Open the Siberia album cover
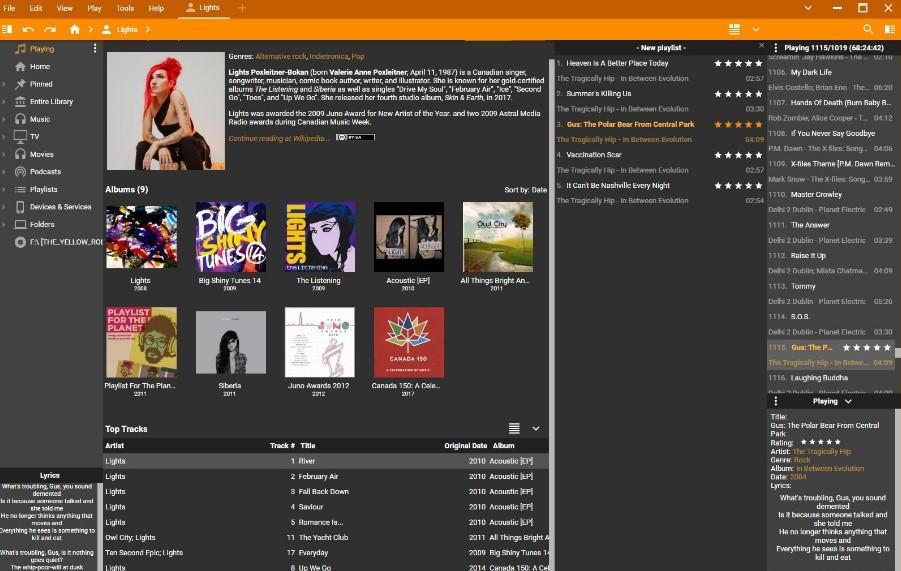The image size is (901, 571). point(230,342)
